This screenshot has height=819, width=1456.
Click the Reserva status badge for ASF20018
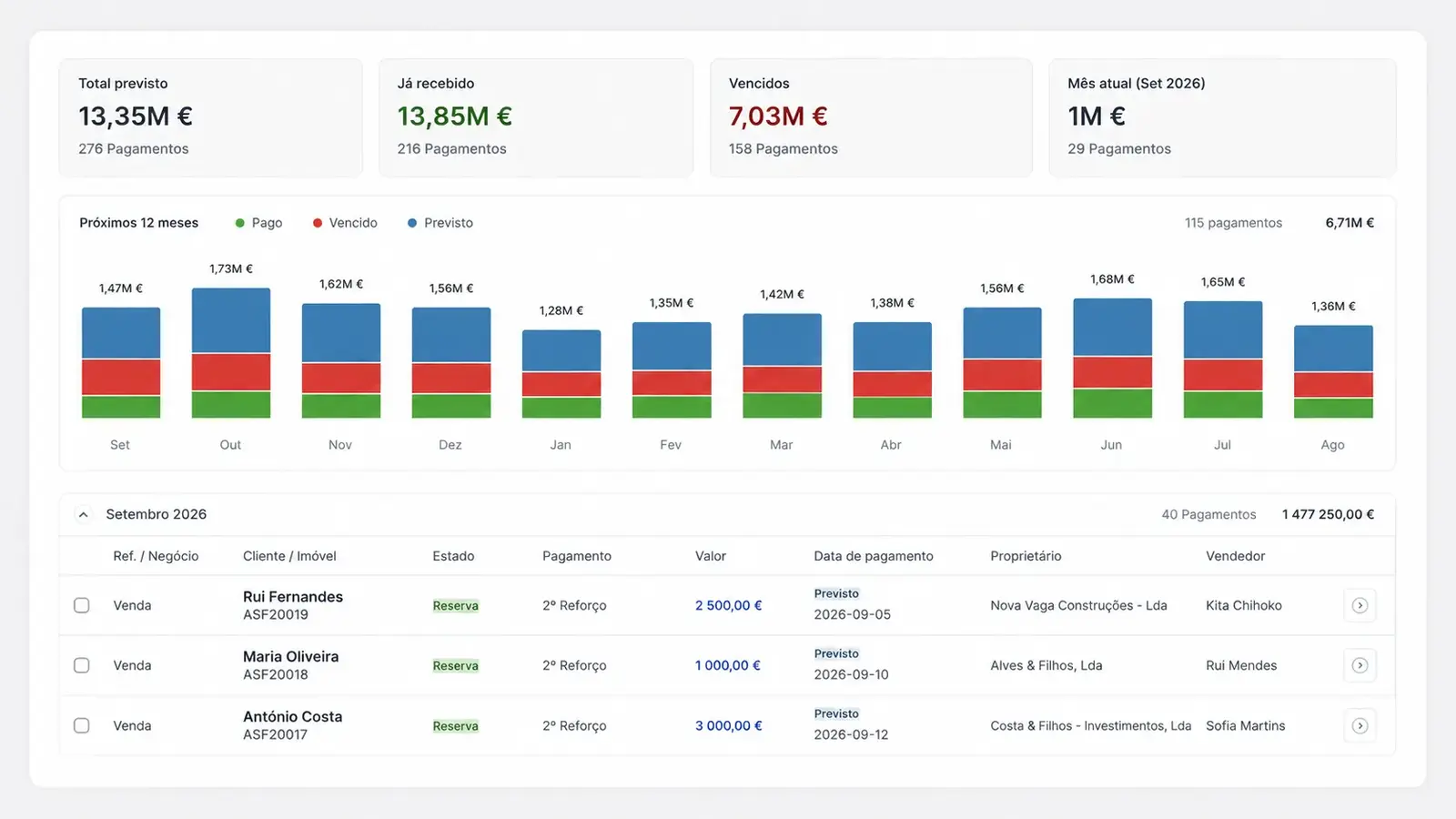(456, 666)
